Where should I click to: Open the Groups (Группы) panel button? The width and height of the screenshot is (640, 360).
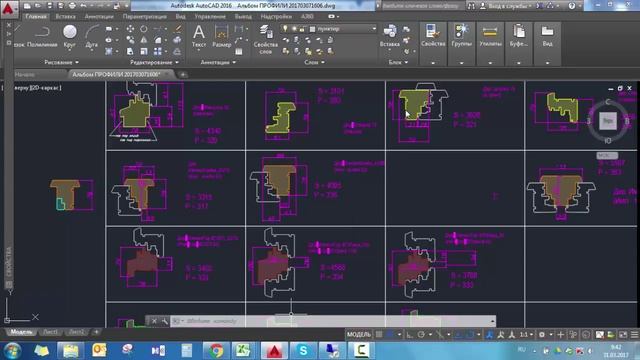point(462,43)
